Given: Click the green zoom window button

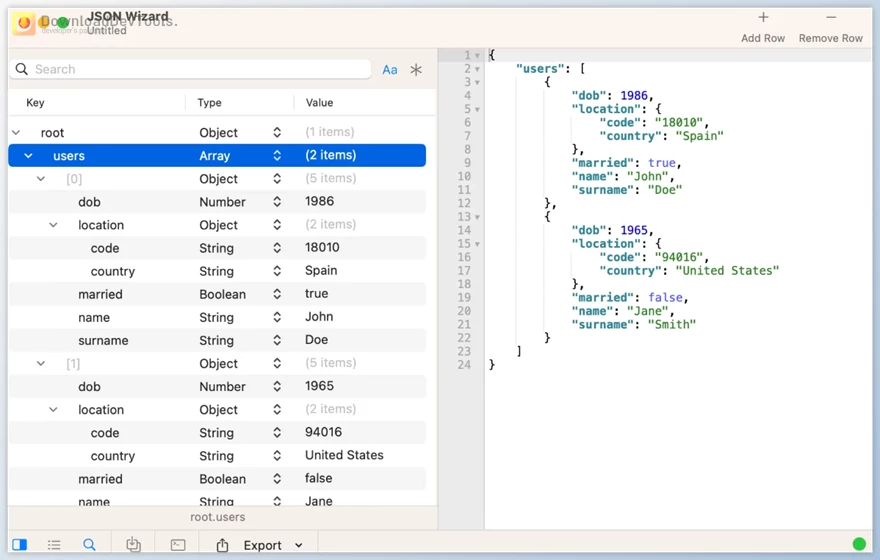Looking at the screenshot, I should [x=63, y=22].
